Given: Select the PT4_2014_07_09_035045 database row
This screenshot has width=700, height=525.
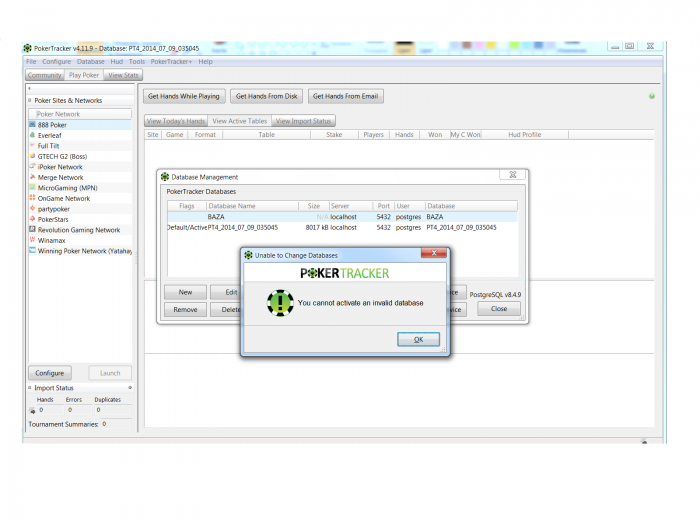Looking at the screenshot, I should click(x=342, y=227).
